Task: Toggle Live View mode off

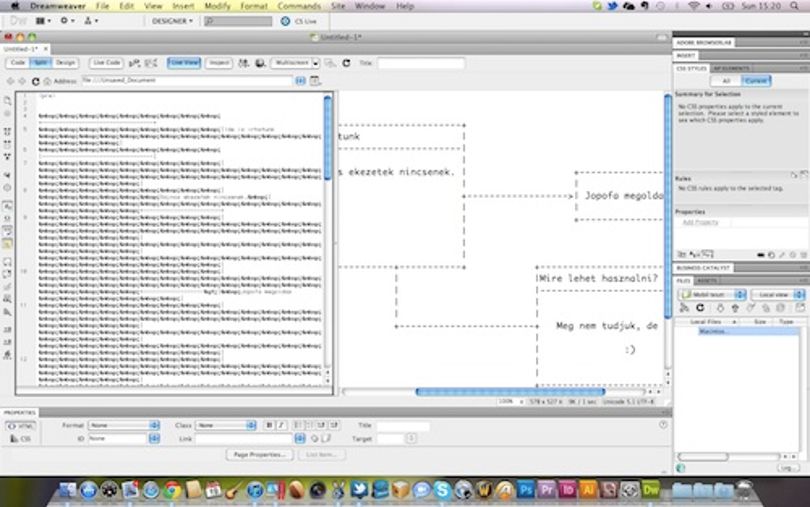Action: click(x=184, y=63)
